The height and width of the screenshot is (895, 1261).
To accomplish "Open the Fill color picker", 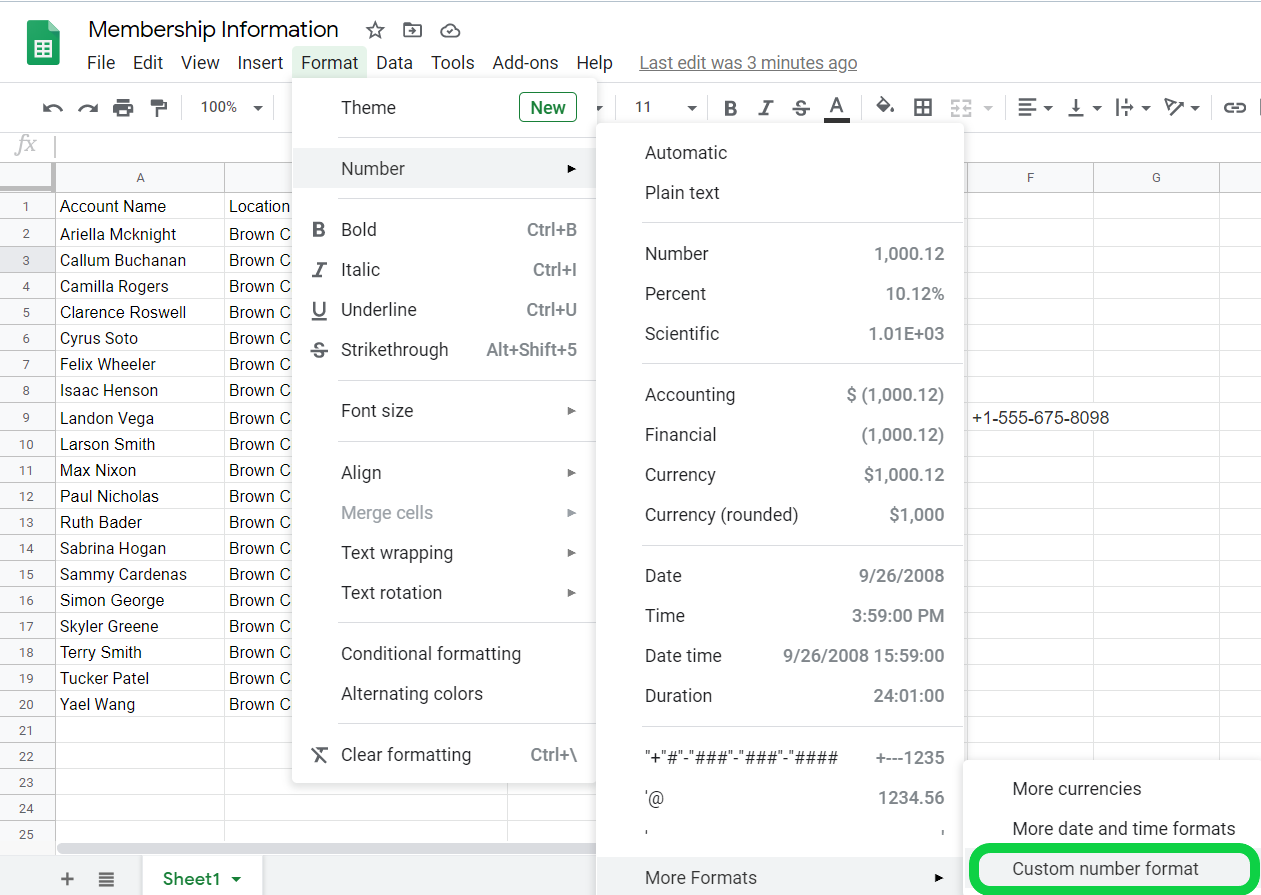I will coord(884,107).
